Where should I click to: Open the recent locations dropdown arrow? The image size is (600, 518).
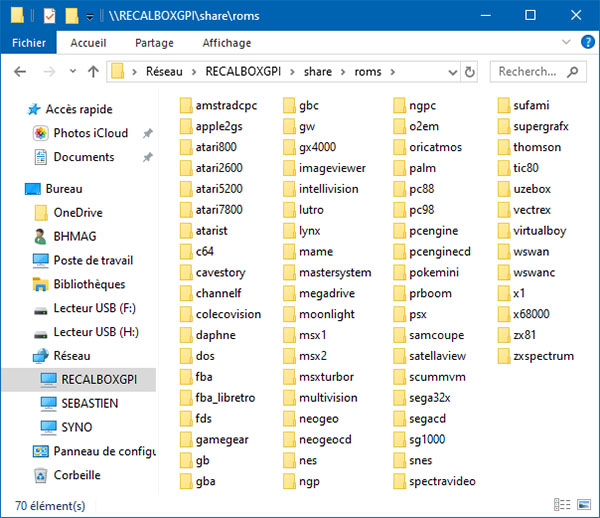coord(73,71)
